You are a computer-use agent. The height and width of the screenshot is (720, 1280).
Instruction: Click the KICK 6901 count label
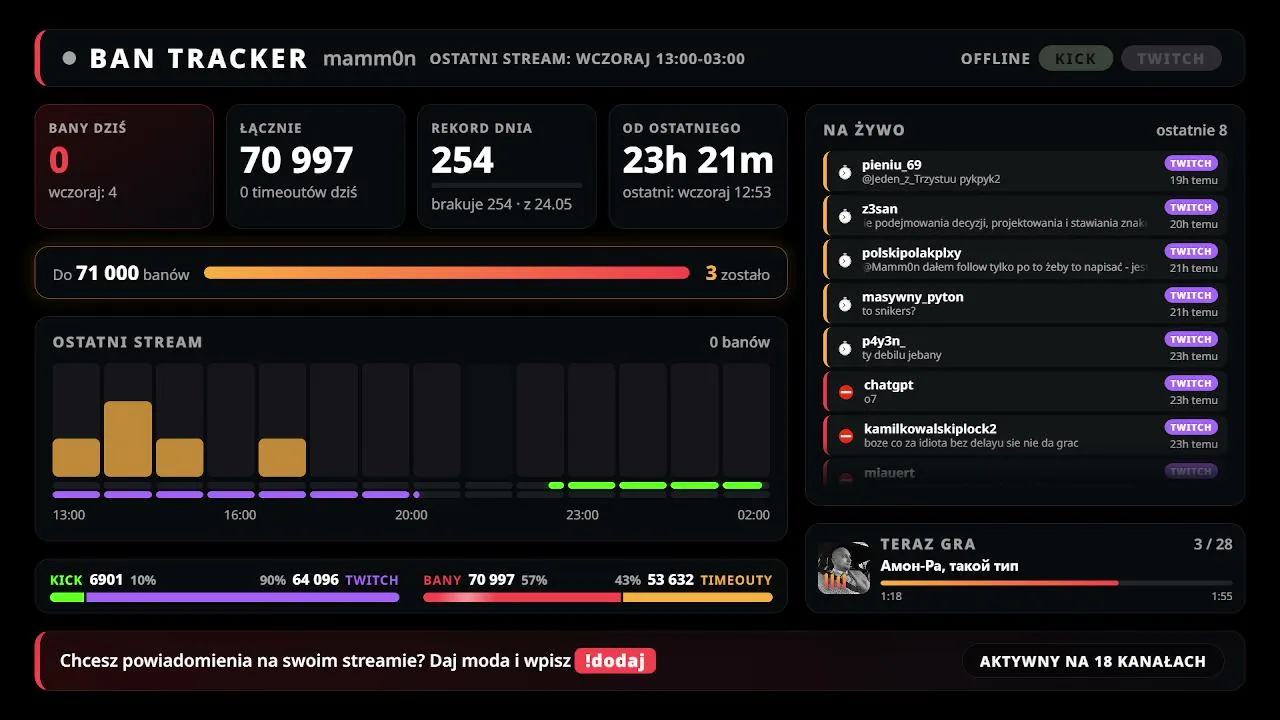tap(86, 580)
